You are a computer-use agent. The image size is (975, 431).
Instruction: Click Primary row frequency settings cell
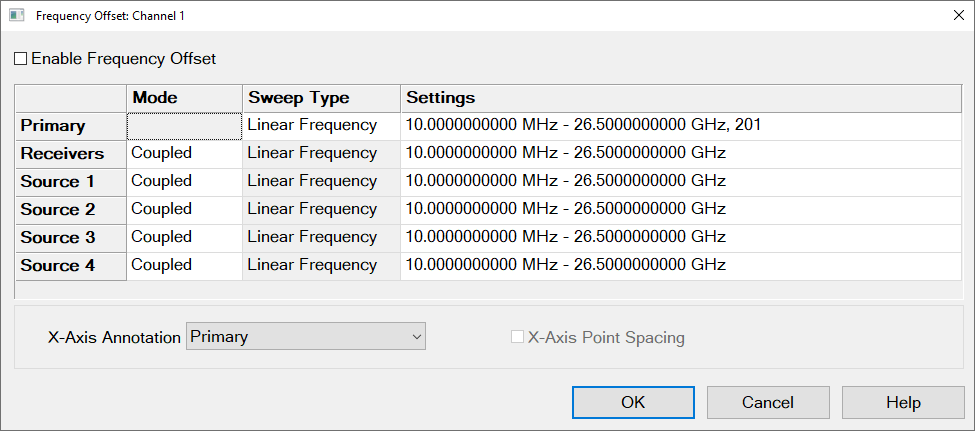pyautogui.click(x=680, y=126)
